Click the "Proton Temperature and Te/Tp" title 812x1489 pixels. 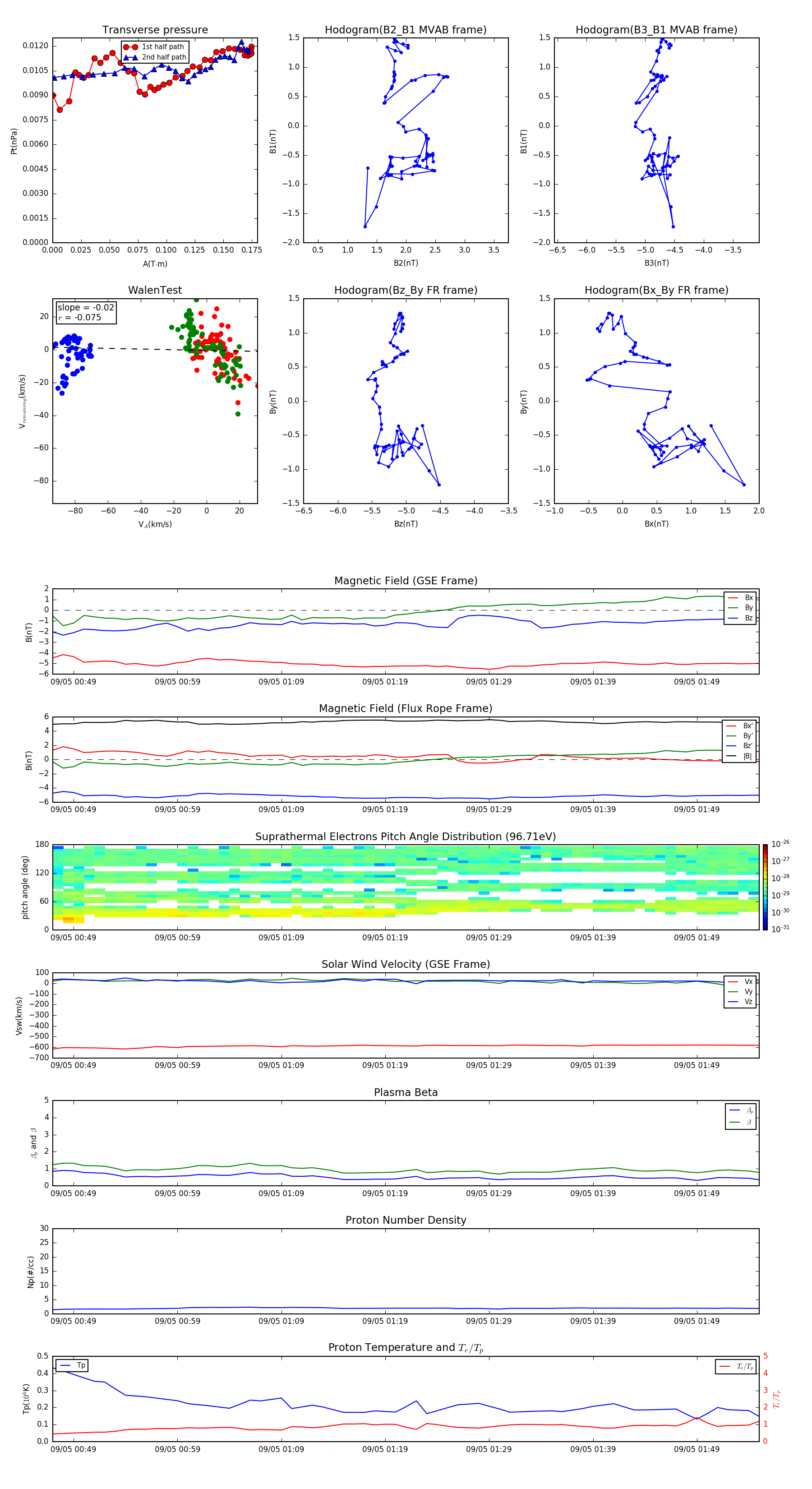pyautogui.click(x=405, y=1348)
